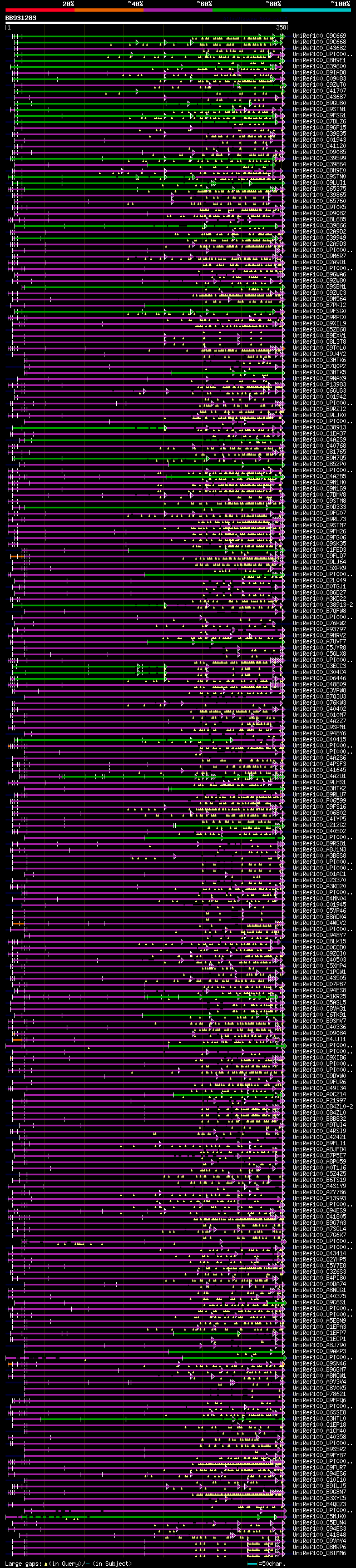Select the UniRef100_Q09083 row label
The height and width of the screenshot is (1568, 356).
point(319,78)
